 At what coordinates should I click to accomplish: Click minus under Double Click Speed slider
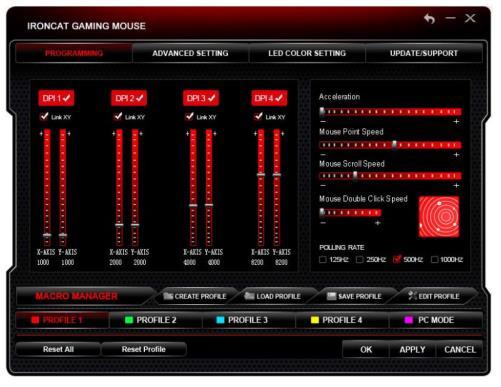tap(323, 223)
